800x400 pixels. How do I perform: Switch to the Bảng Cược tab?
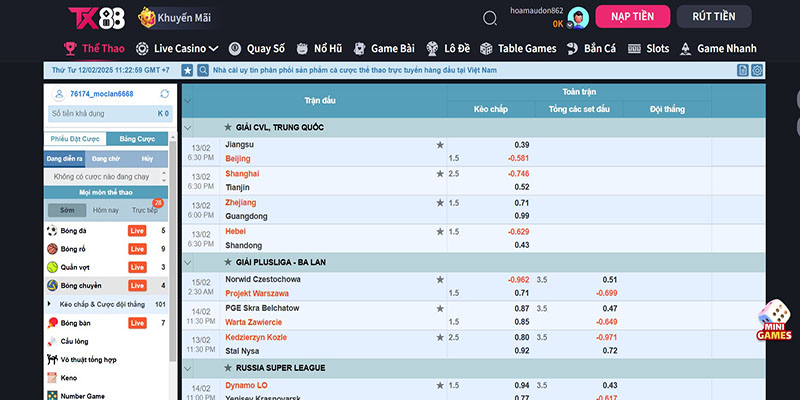pyautogui.click(x=137, y=139)
